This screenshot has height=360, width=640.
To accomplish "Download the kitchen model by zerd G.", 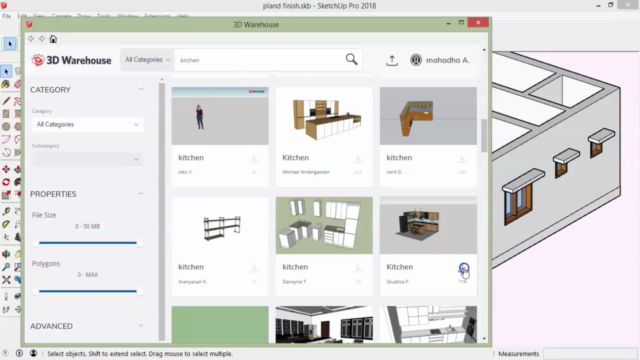I will coord(462,158).
